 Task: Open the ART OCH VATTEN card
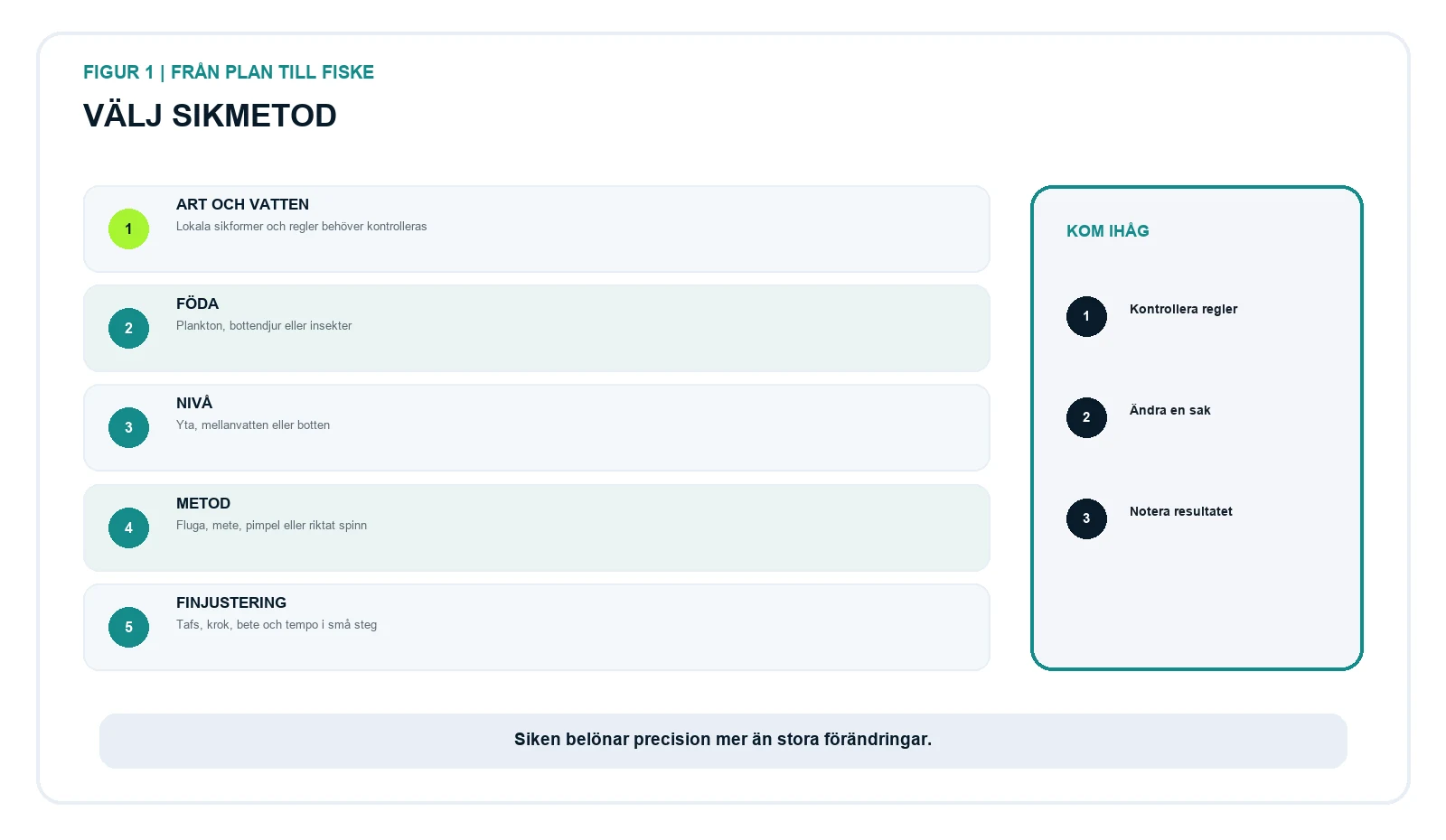click(x=537, y=229)
